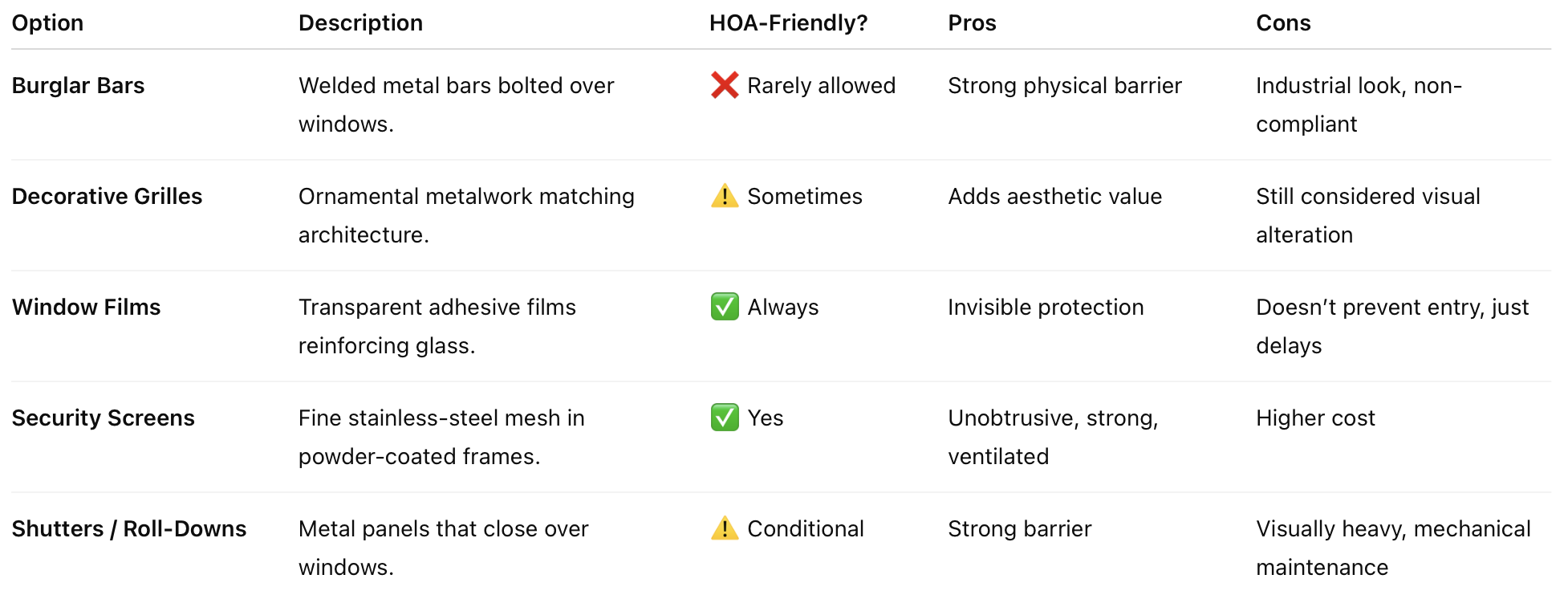Click the Adds aesthetic value cell
Screen dimensions: 1568x591
[x=1054, y=197]
